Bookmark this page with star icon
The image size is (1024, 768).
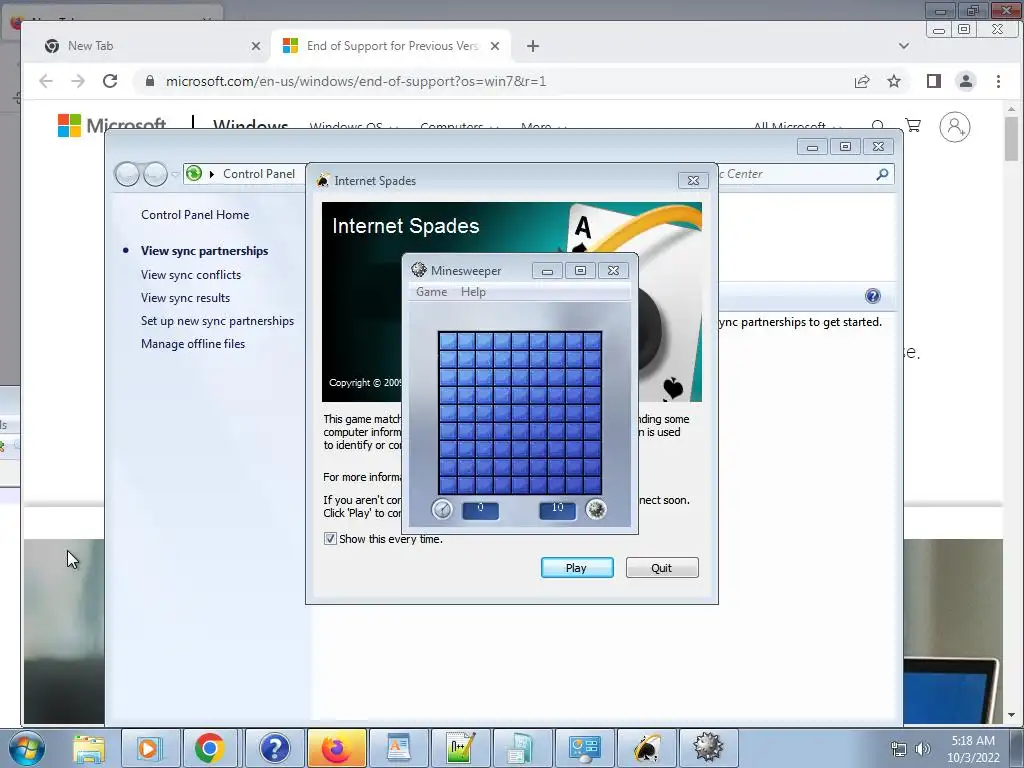coord(894,81)
